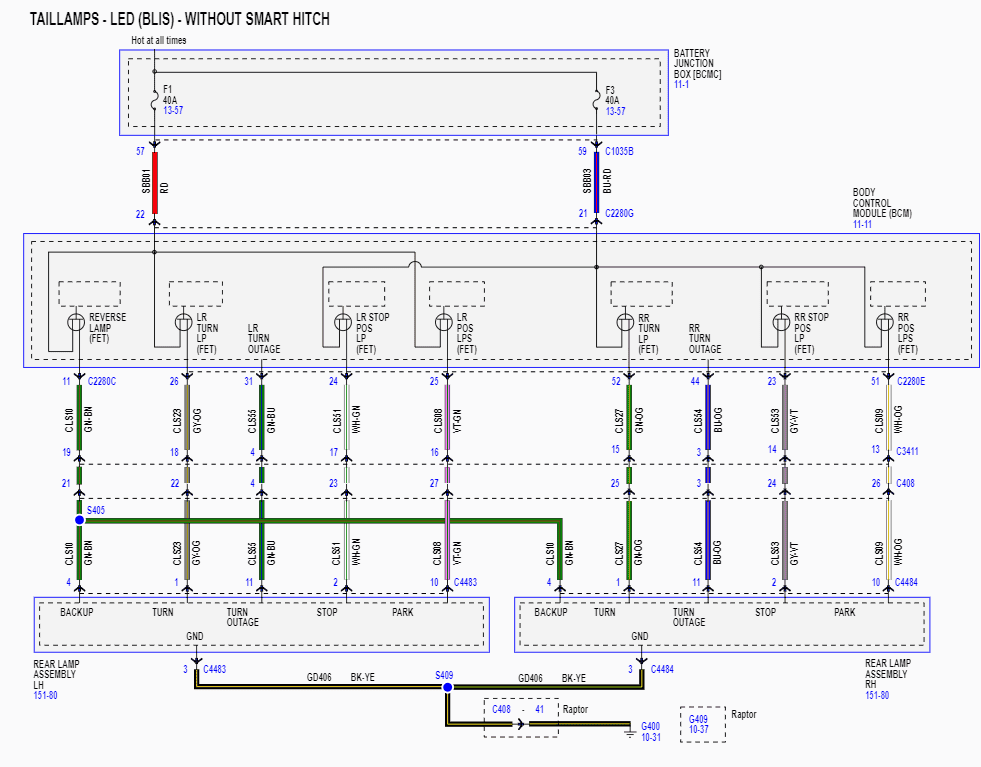Click the red SBB01 RD wire
The image size is (981, 767).
tap(155, 182)
